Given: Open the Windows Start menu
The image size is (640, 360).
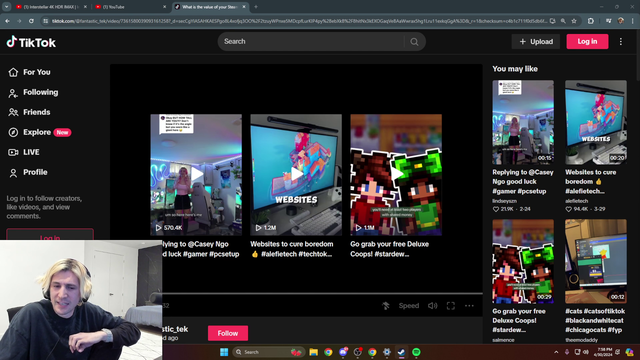Looking at the screenshot, I should 224,352.
